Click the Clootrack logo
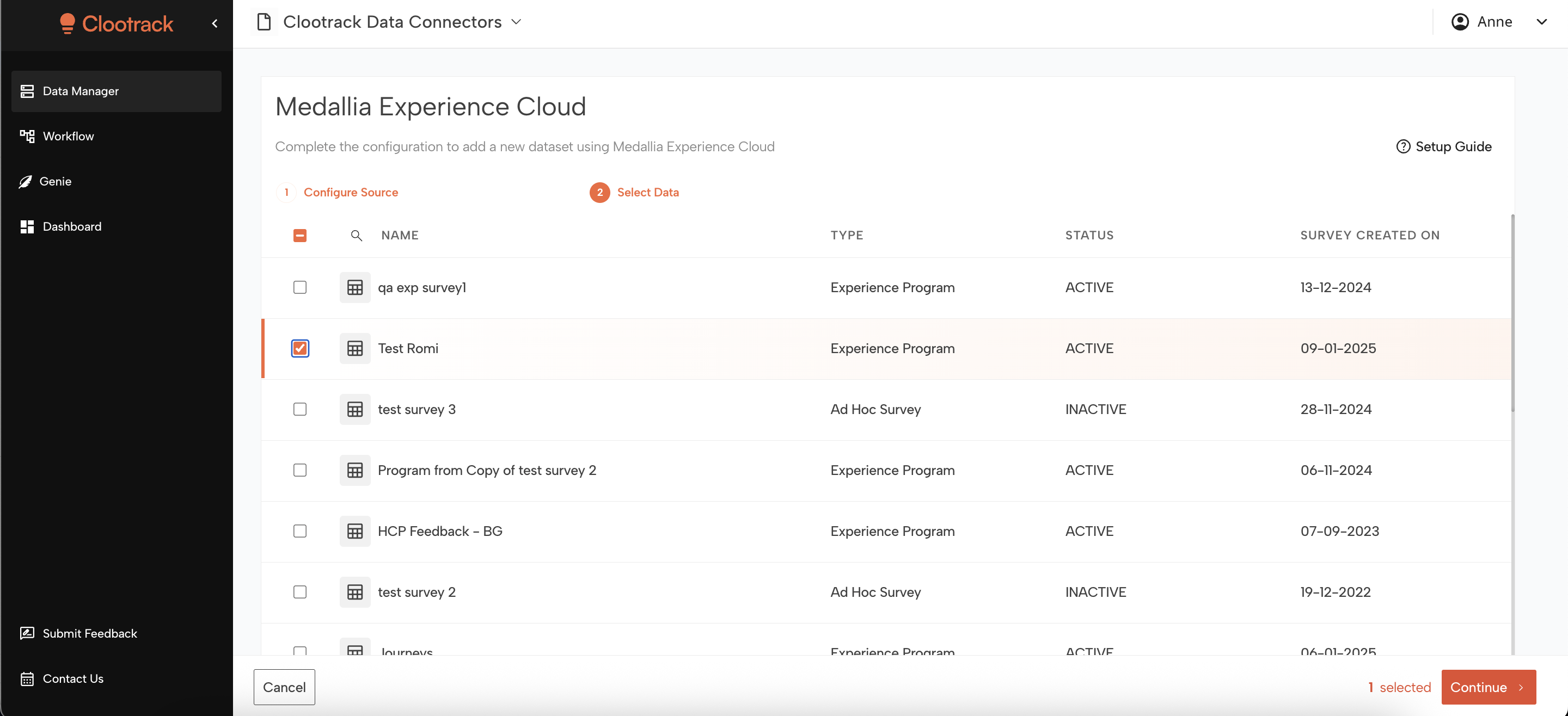This screenshot has height=716, width=1568. [117, 23]
